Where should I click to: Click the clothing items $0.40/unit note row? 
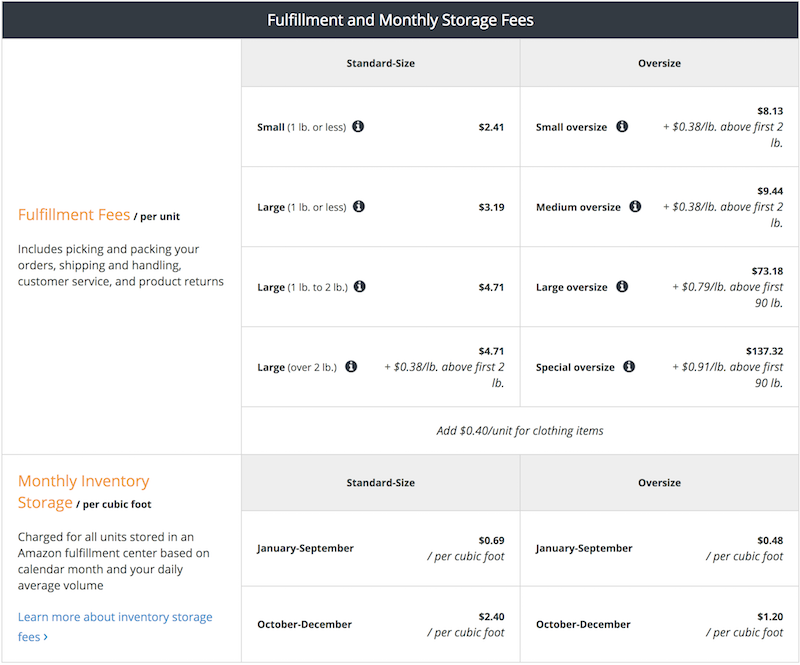(x=520, y=430)
